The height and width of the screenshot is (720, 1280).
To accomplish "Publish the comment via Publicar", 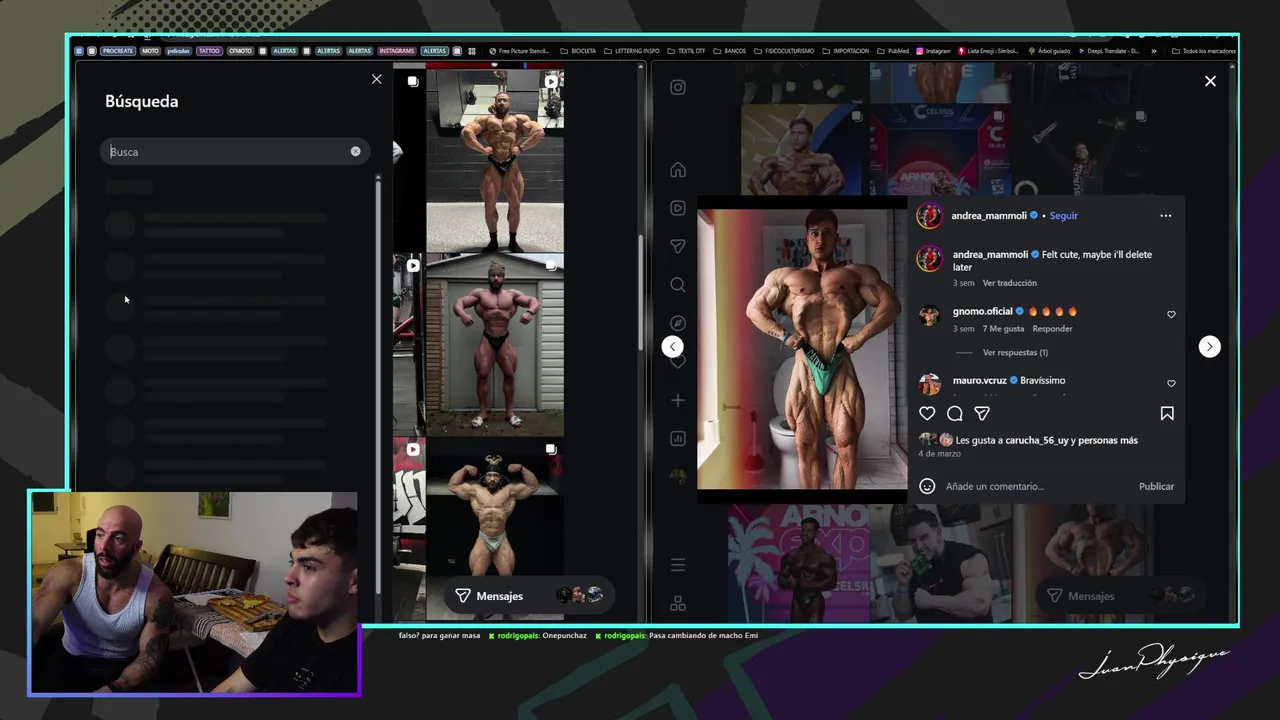I will click(x=1156, y=486).
